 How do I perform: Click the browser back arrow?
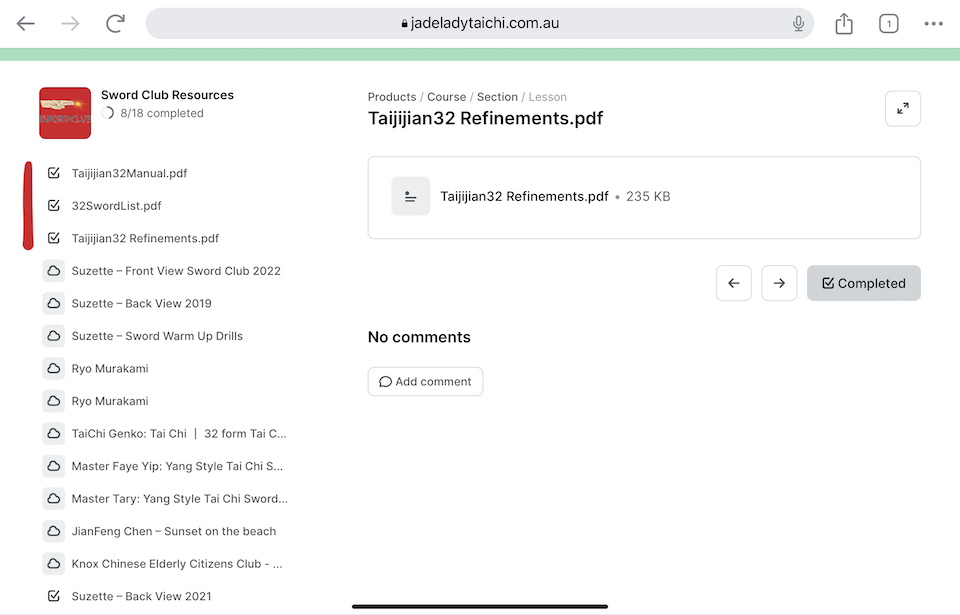pos(26,24)
